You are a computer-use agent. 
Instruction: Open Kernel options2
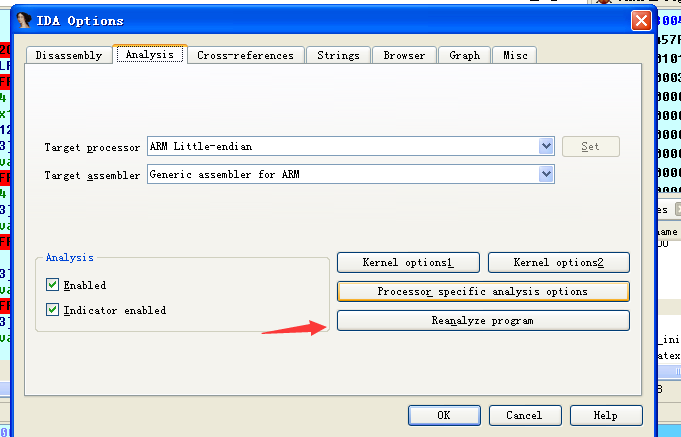point(559,262)
